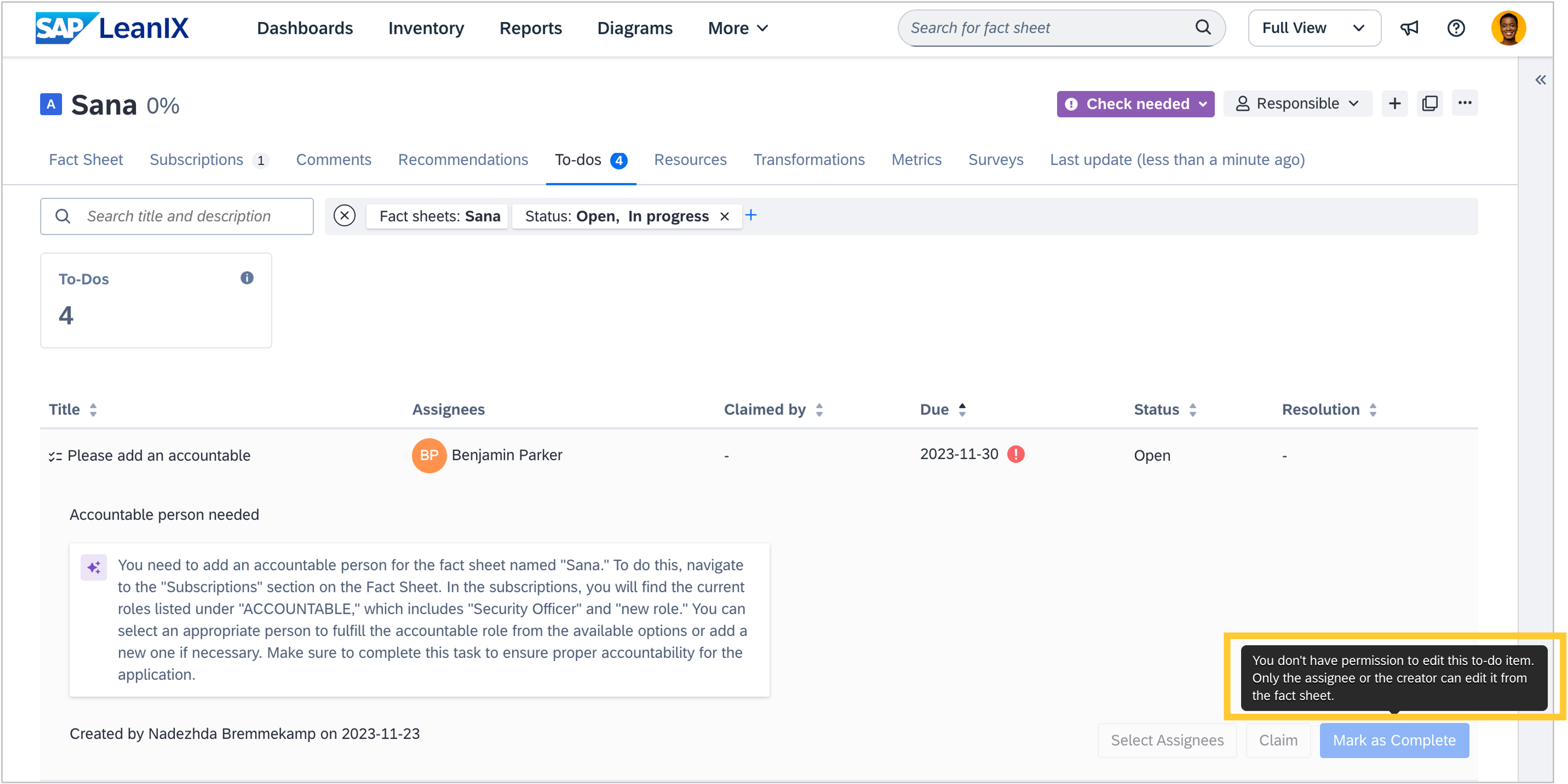Open the Inventory menu item
Screen dimensions: 1568x784
coord(426,28)
